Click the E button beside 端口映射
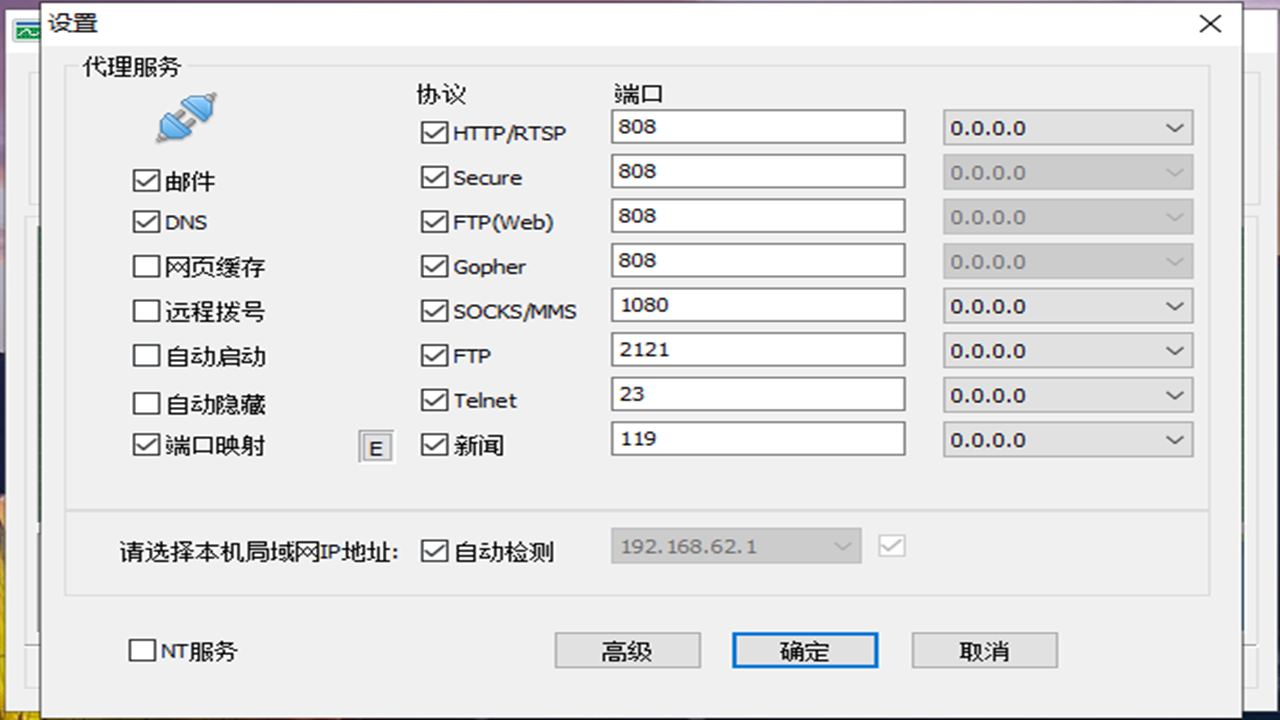1280x720 pixels. click(x=376, y=446)
